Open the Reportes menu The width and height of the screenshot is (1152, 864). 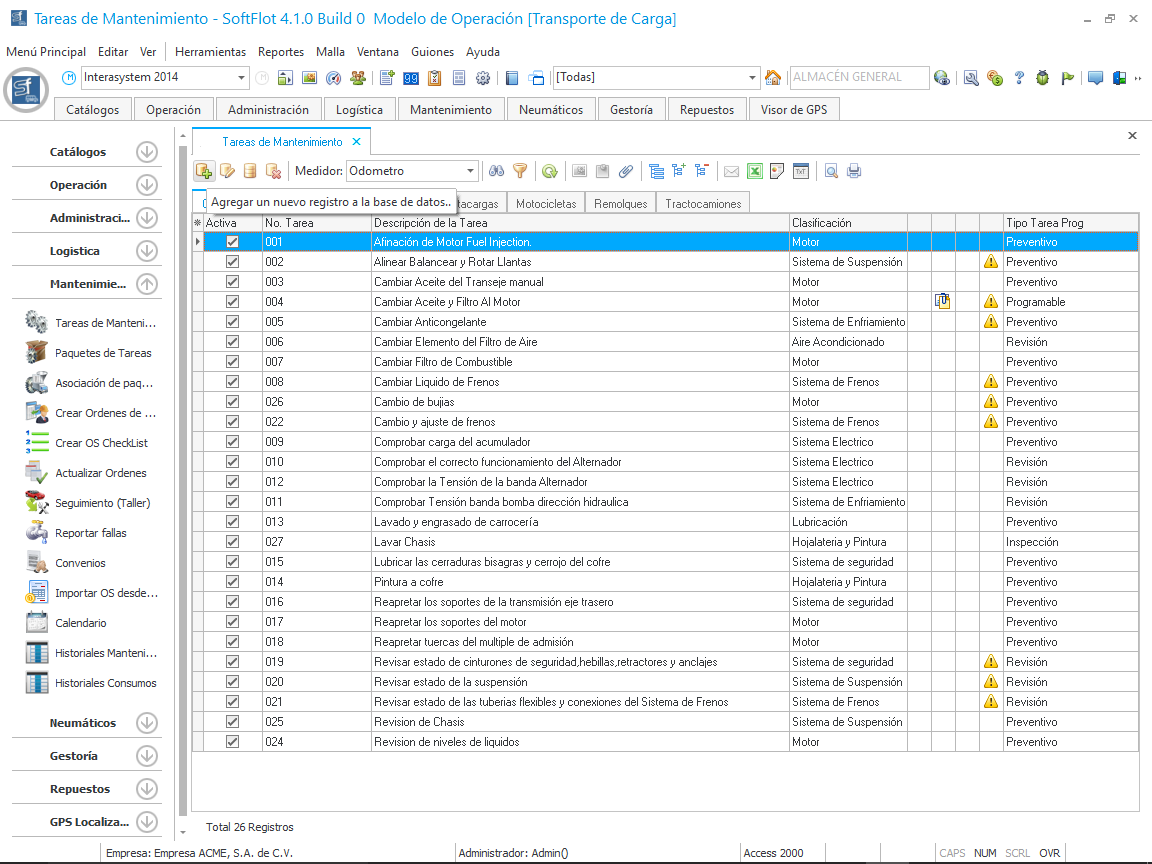pyautogui.click(x=280, y=52)
